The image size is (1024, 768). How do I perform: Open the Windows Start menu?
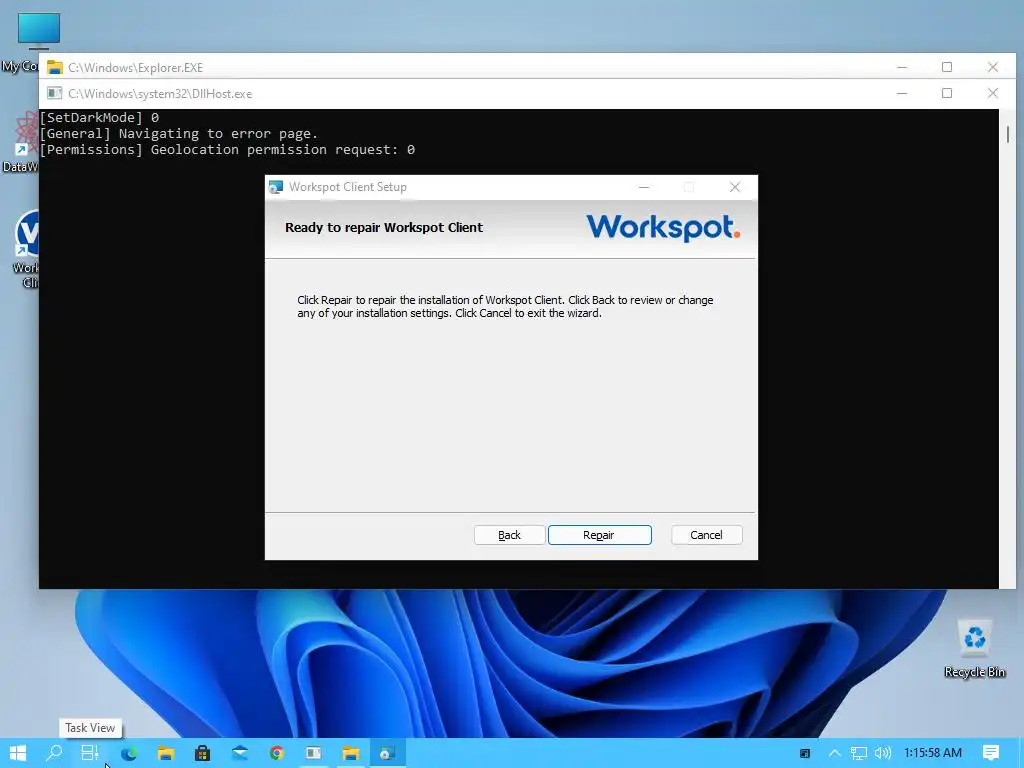tap(18, 753)
